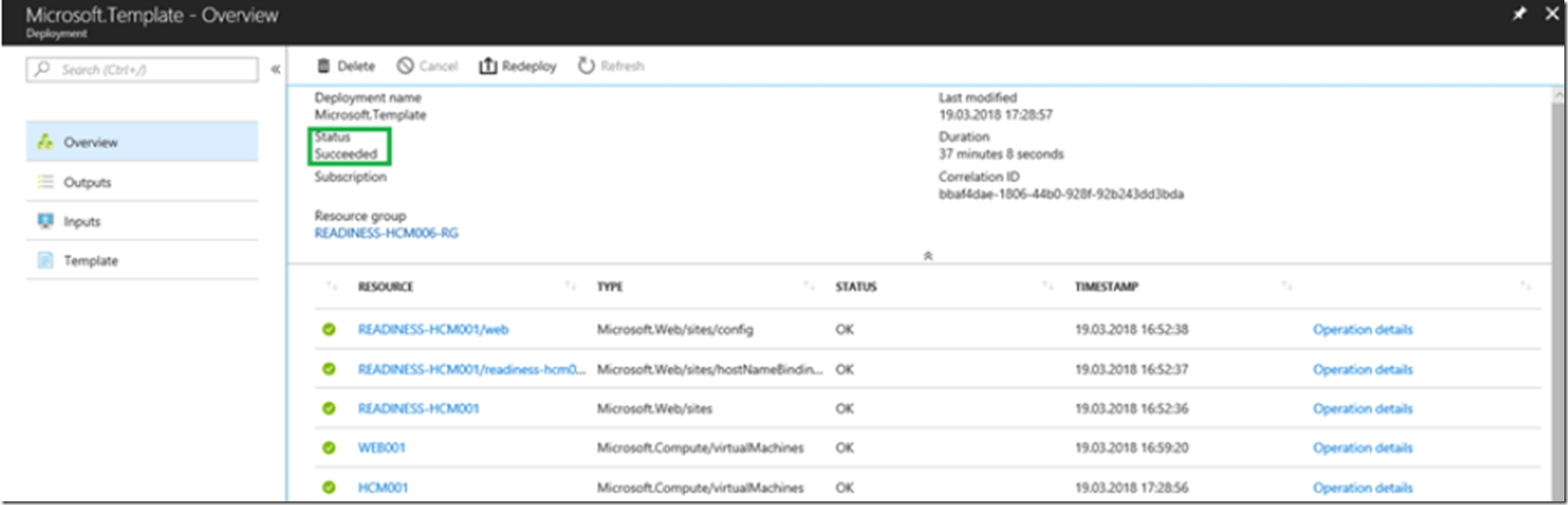Click the Template document icon
This screenshot has height=505, width=1568.
(45, 260)
